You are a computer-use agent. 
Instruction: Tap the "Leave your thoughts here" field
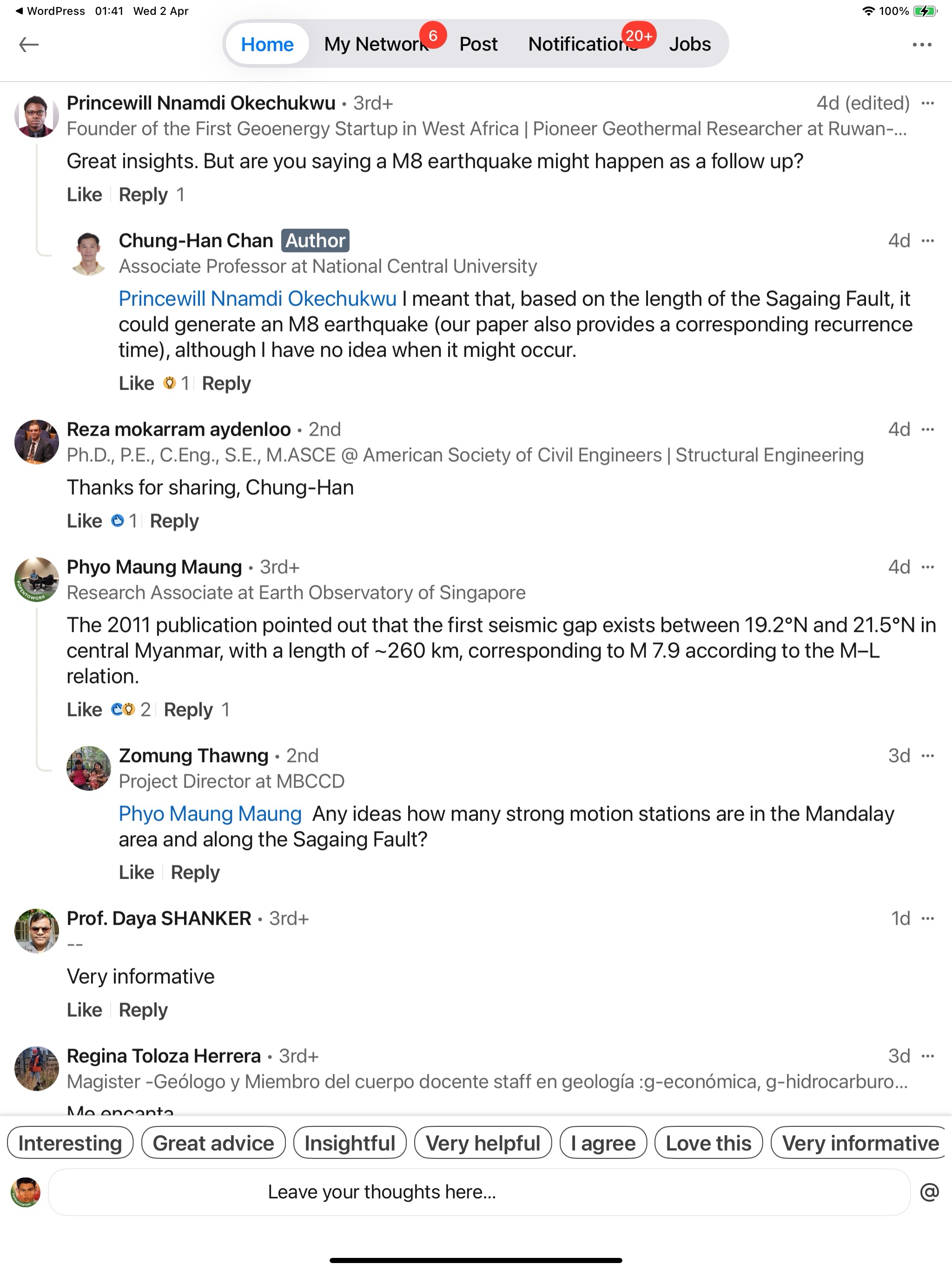[x=479, y=1192]
